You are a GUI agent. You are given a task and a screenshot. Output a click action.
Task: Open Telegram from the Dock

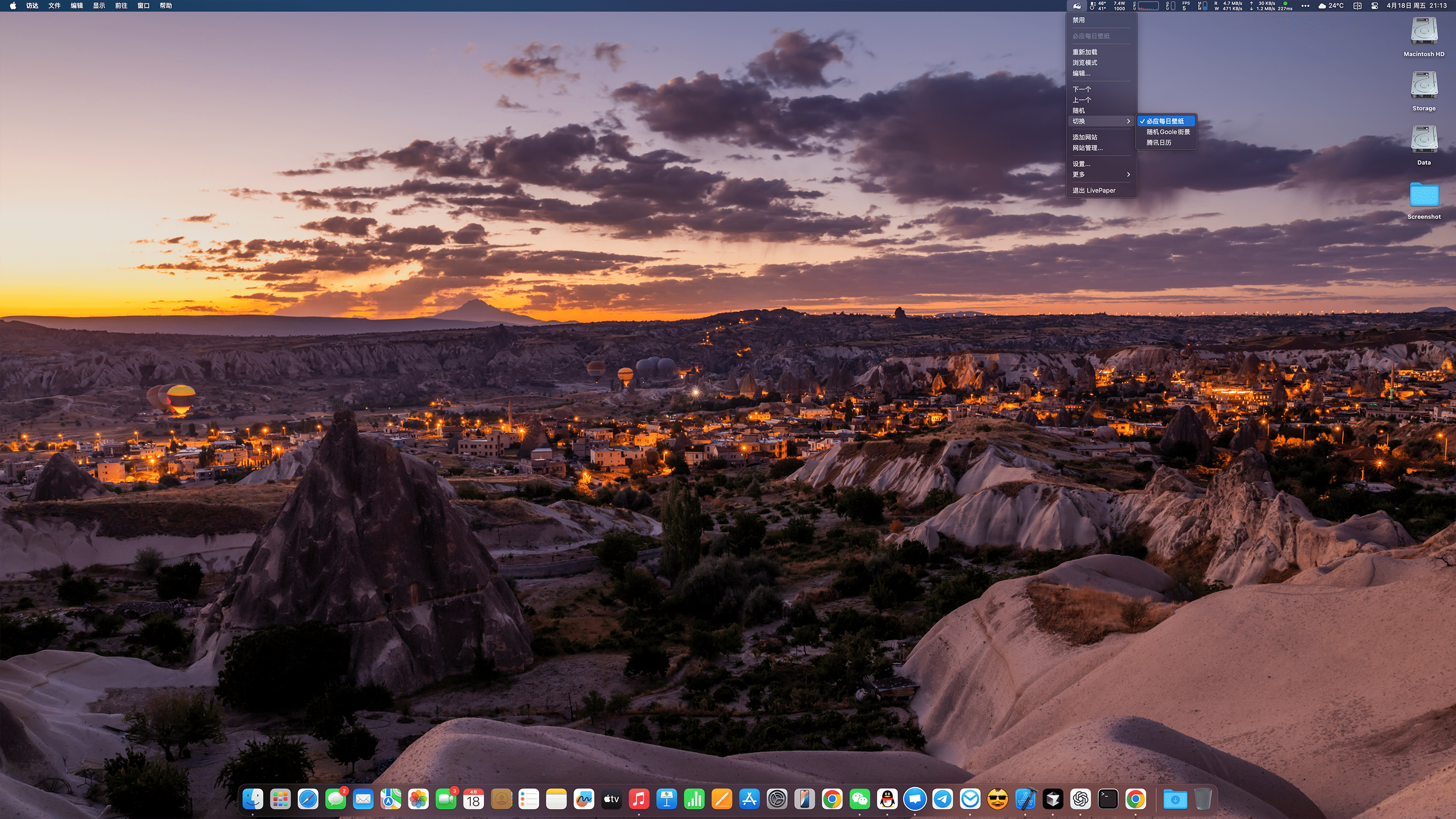943,799
